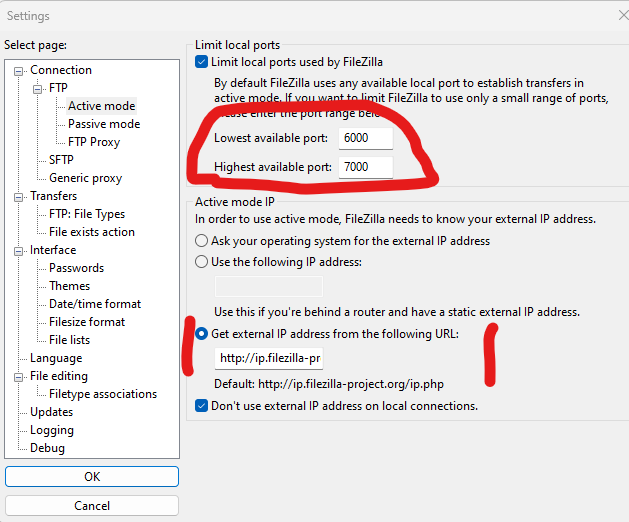Viewport: 629px width, 522px height.
Task: Open the Themes settings page
Action: 69,286
